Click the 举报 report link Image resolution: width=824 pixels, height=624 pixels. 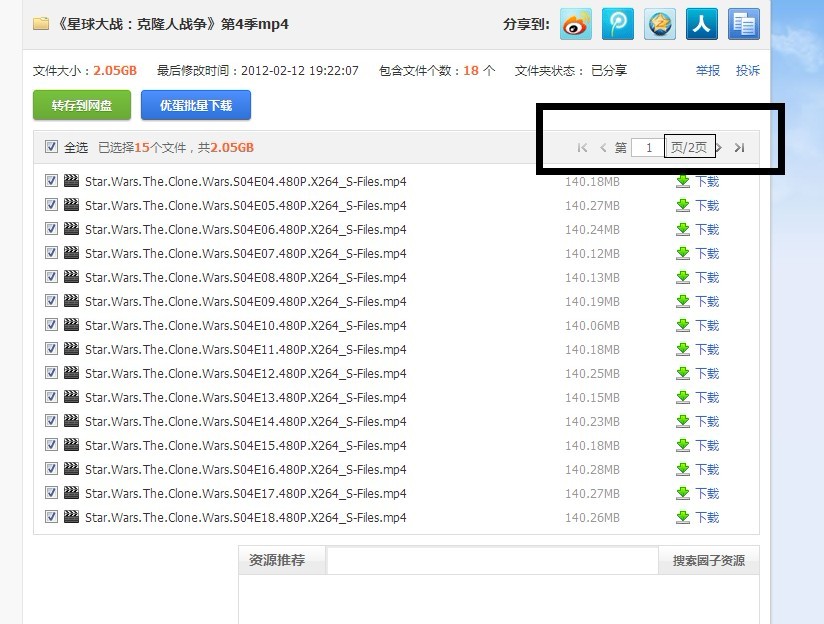pos(707,71)
